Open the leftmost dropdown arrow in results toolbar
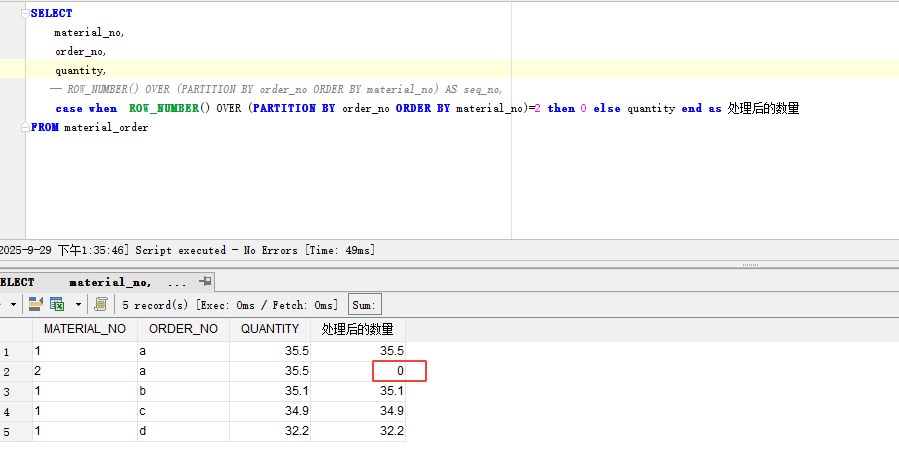Viewport: 899px width, 465px height. click(12, 304)
